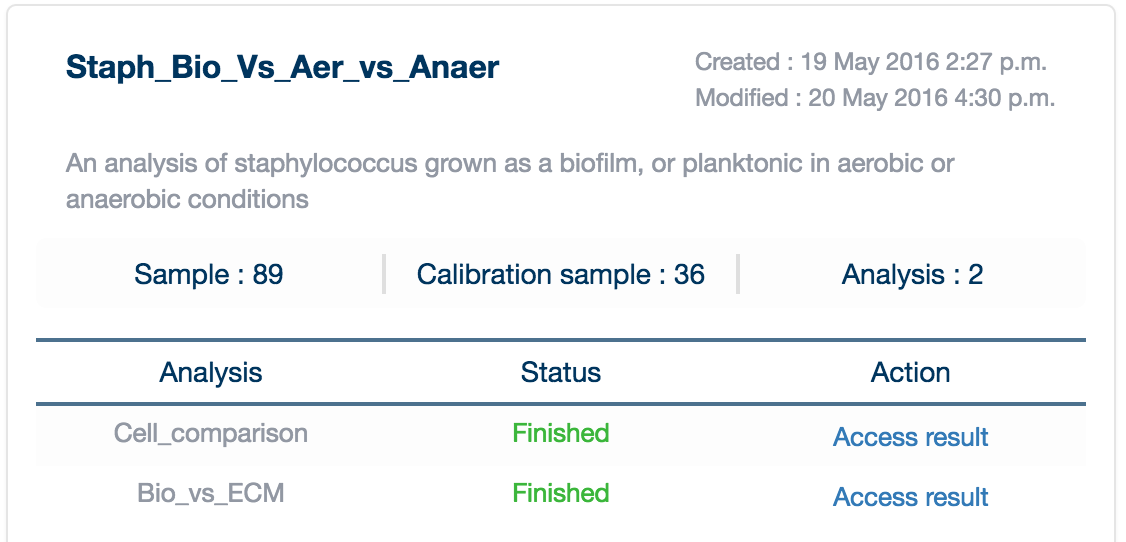Click the project description paragraph

(510, 181)
